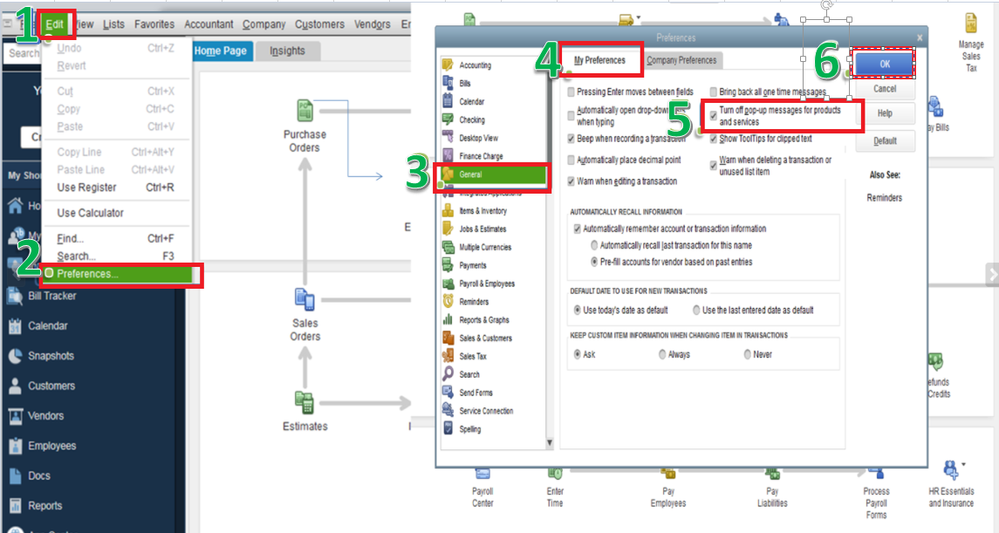Select Use the last entered date as default
This screenshot has width=999, height=533.
(x=696, y=310)
